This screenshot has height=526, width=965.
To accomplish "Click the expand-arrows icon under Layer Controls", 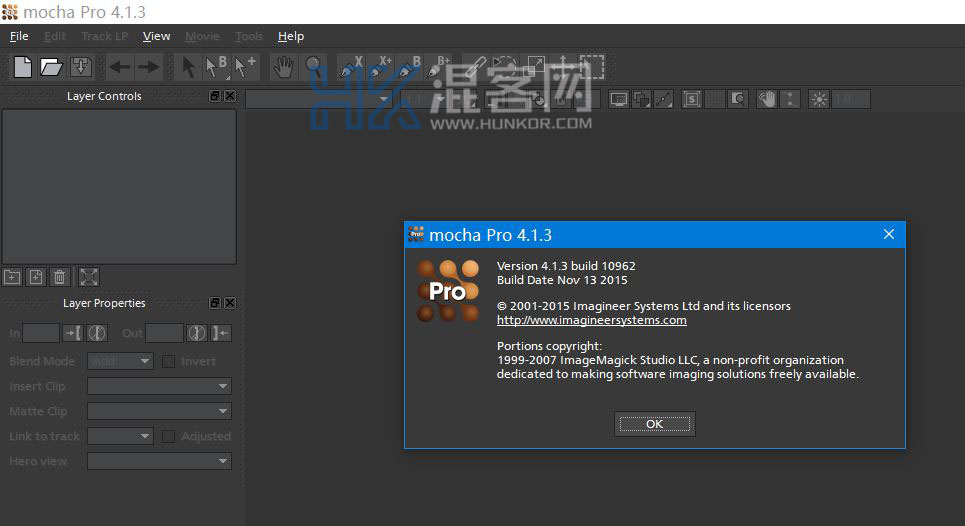I will (x=89, y=277).
